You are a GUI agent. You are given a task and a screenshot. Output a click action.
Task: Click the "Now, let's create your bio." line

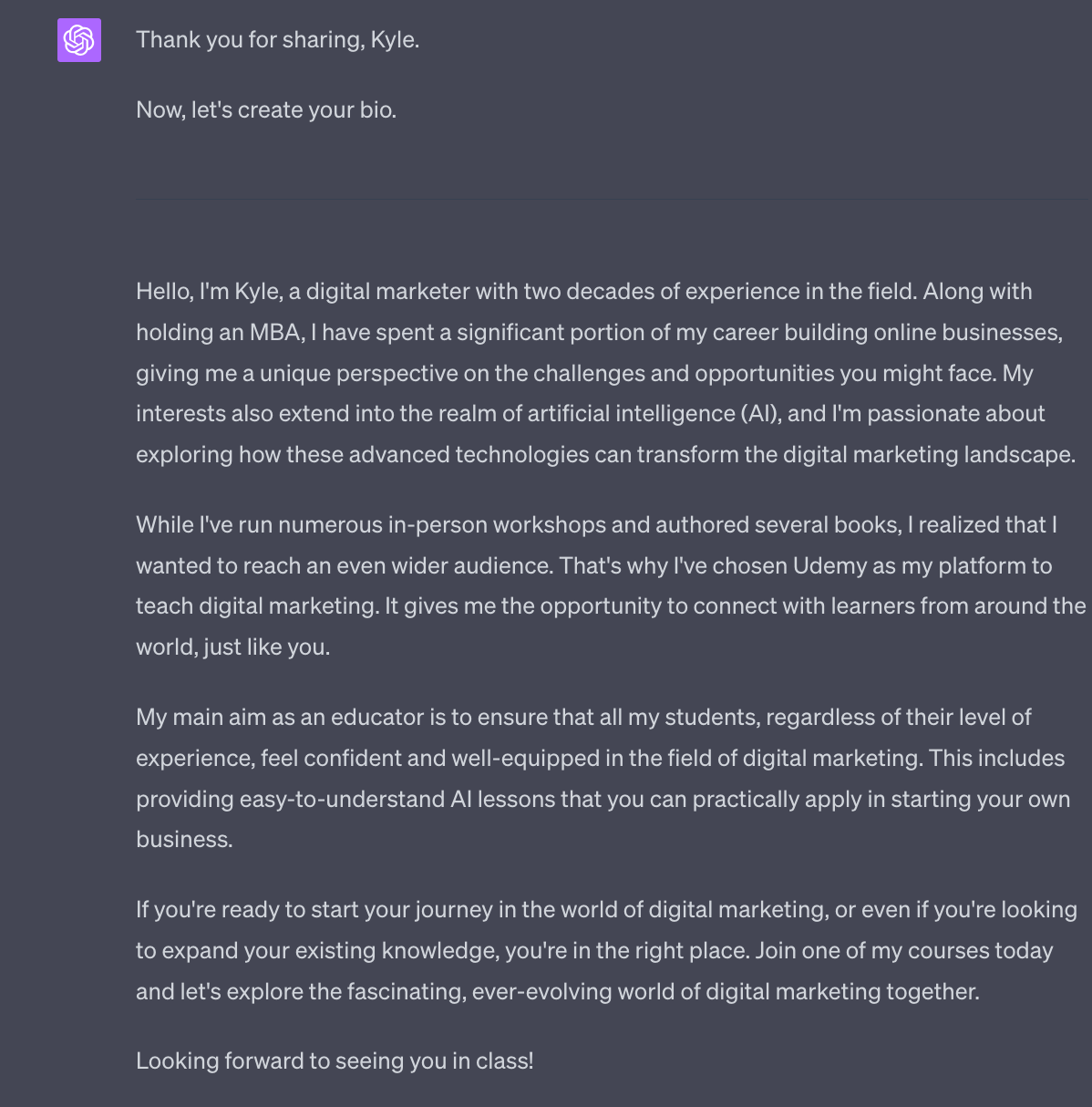[x=266, y=110]
